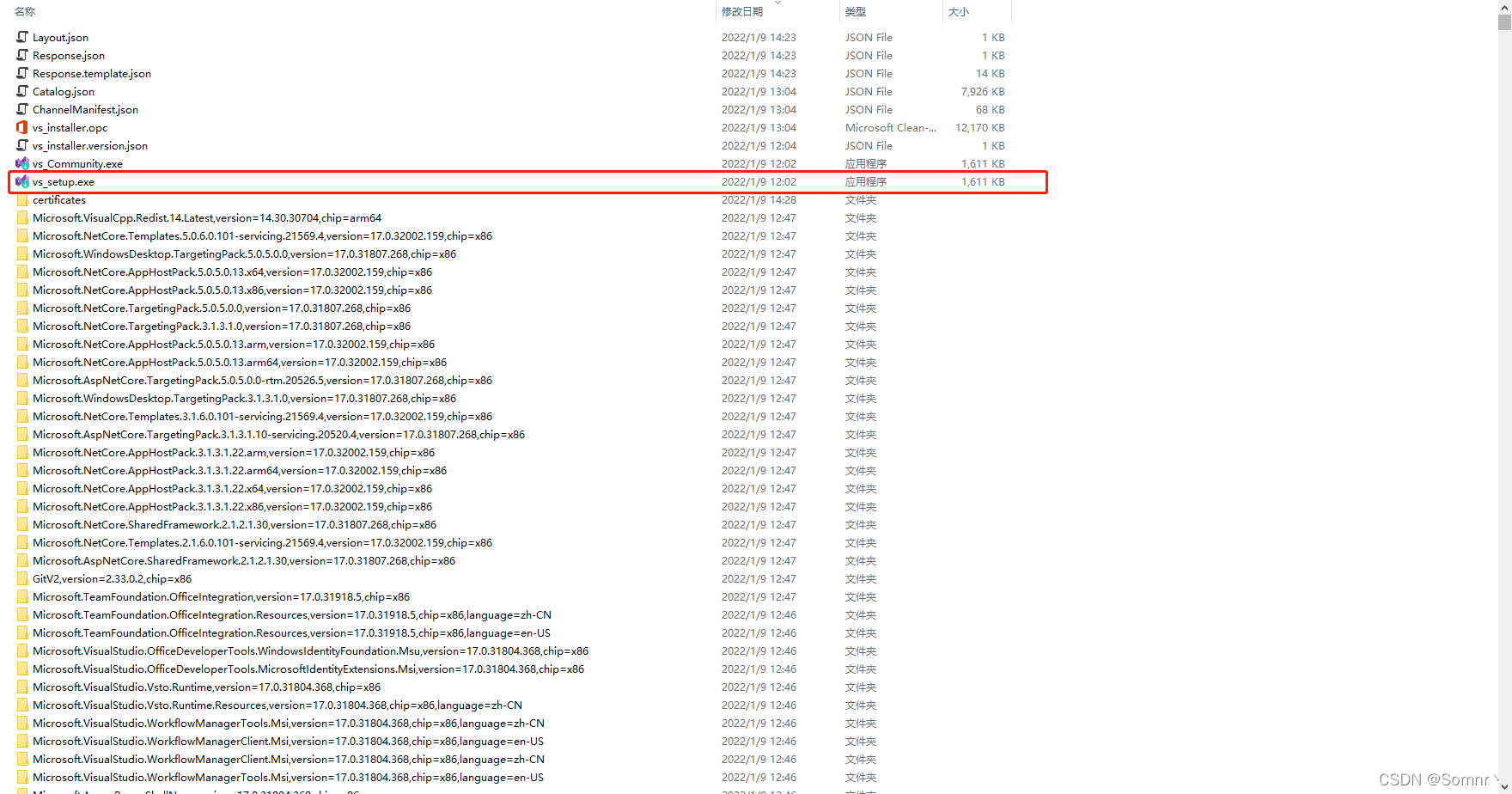Select the file name vs_Community.exe
1512x794 pixels.
click(x=77, y=163)
